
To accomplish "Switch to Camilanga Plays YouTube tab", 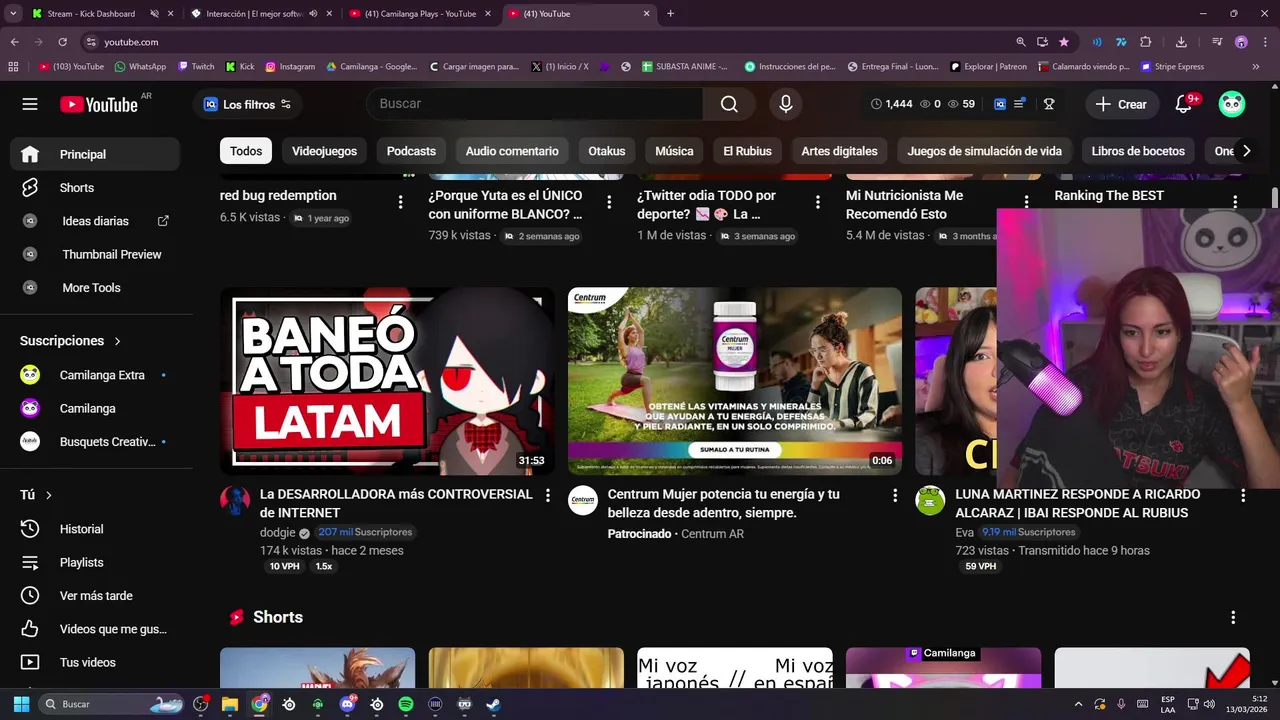I will [x=420, y=14].
